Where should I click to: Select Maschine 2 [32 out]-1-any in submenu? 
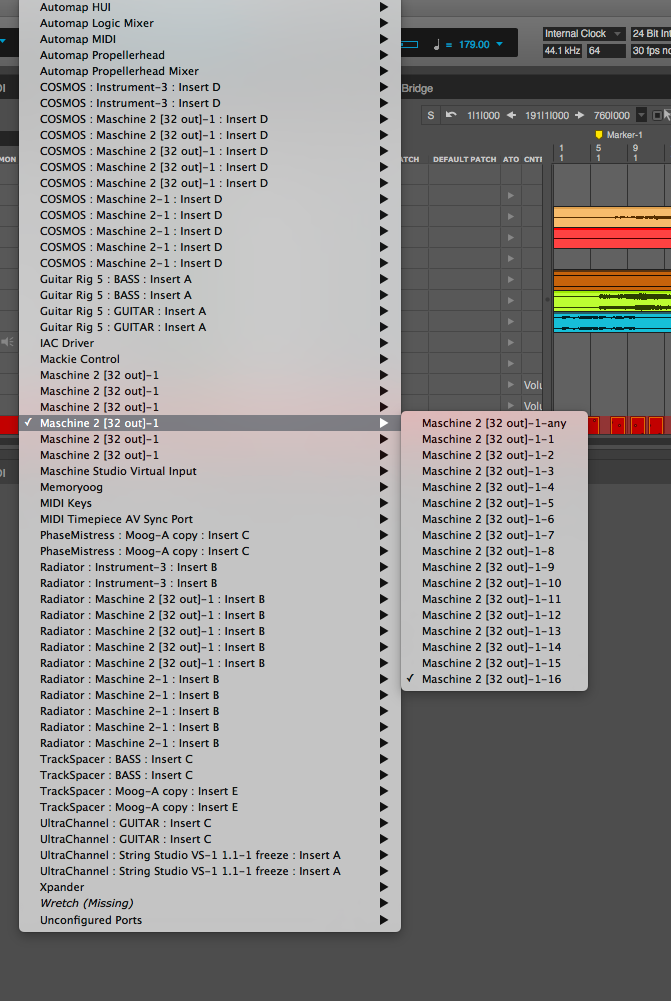pyautogui.click(x=494, y=423)
